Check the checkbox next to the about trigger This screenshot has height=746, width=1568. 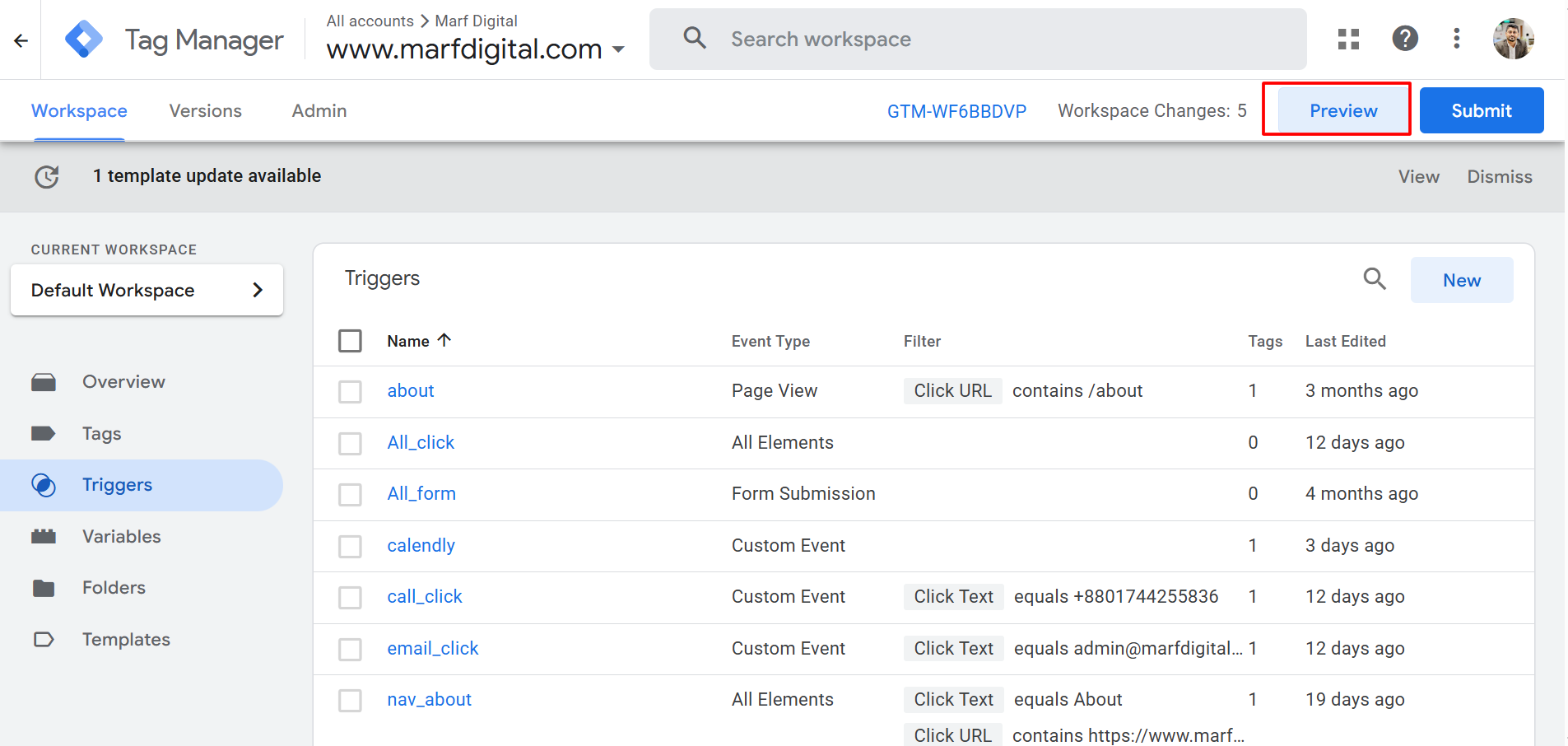[350, 391]
